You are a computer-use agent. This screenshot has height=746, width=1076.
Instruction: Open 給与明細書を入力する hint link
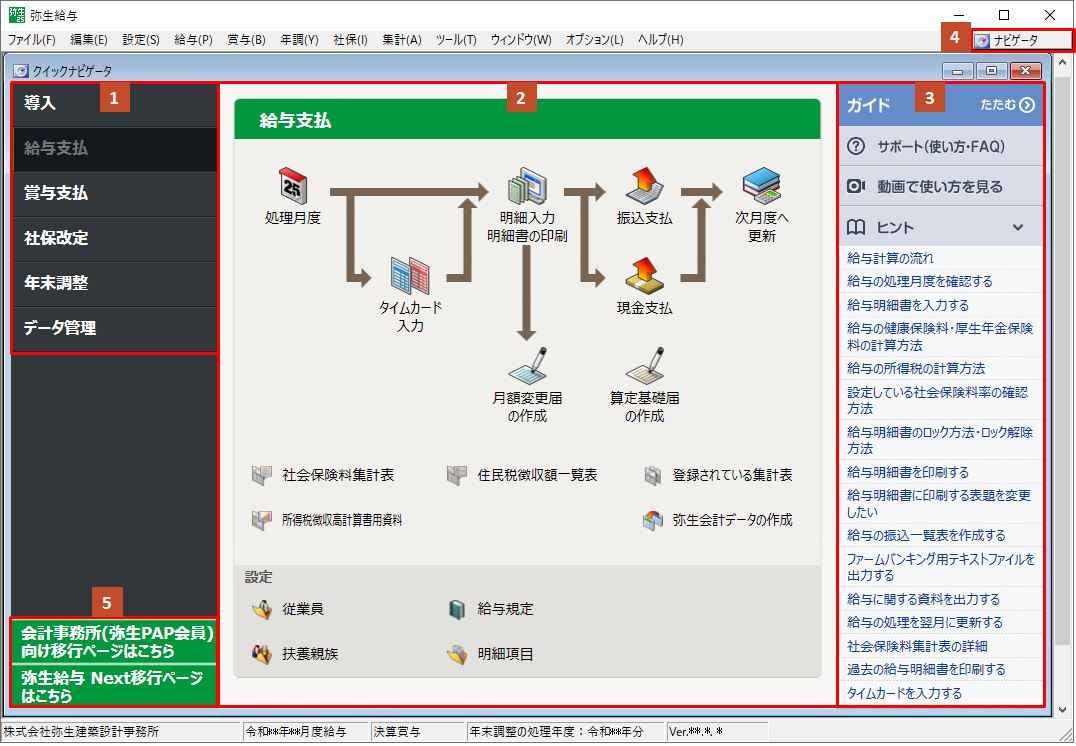pyautogui.click(x=908, y=305)
